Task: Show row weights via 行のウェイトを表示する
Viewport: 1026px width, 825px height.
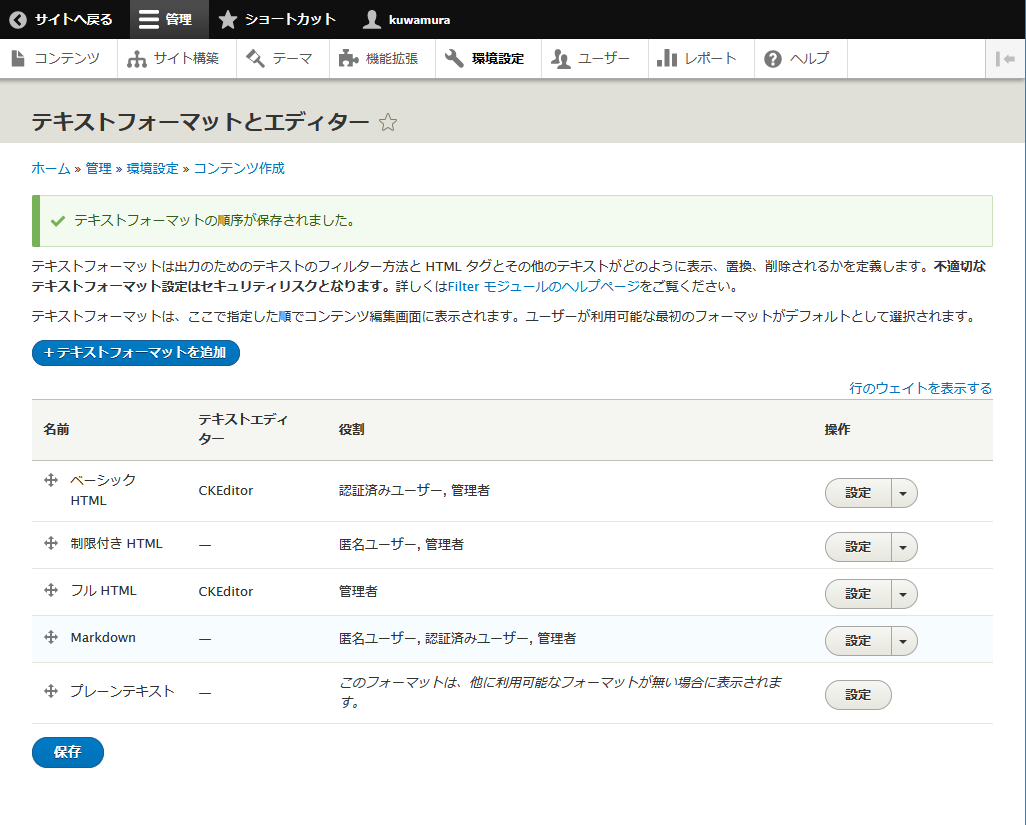Action: (x=920, y=388)
